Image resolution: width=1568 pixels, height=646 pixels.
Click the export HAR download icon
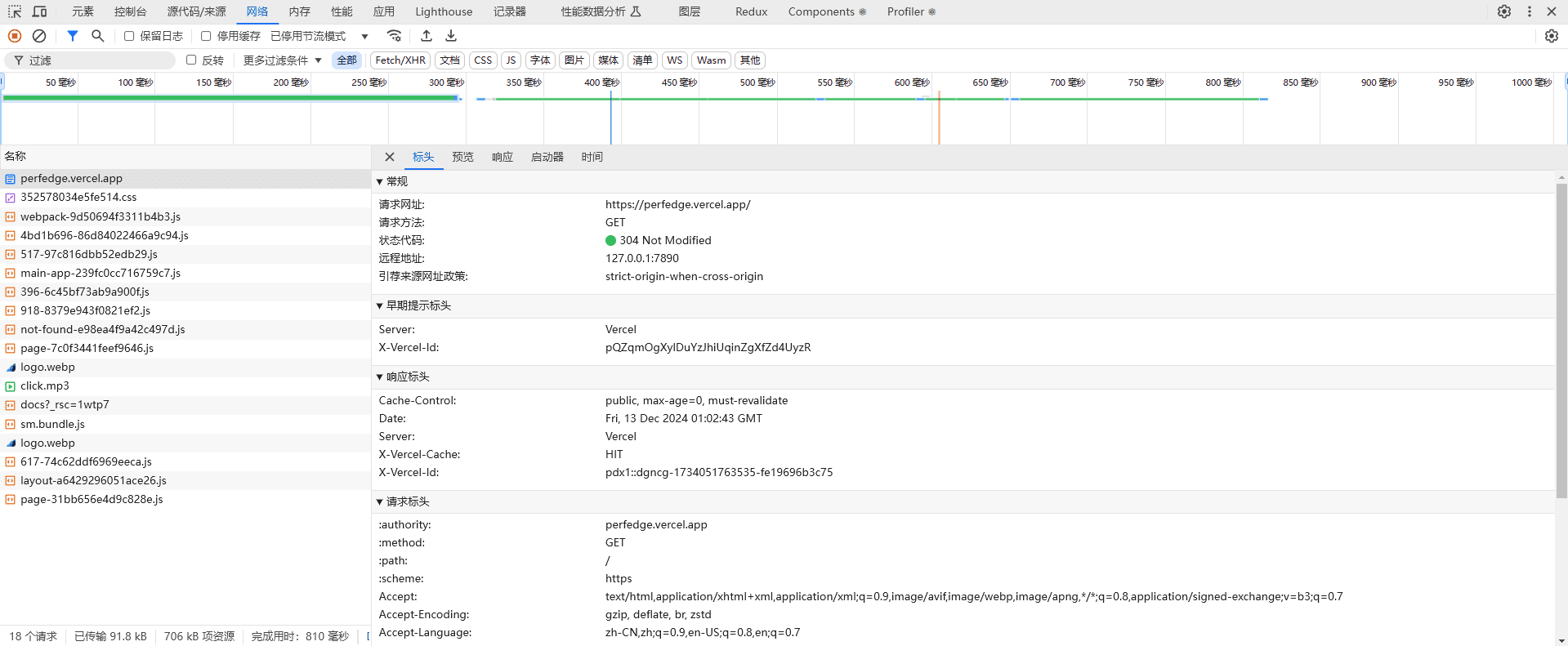(x=451, y=36)
